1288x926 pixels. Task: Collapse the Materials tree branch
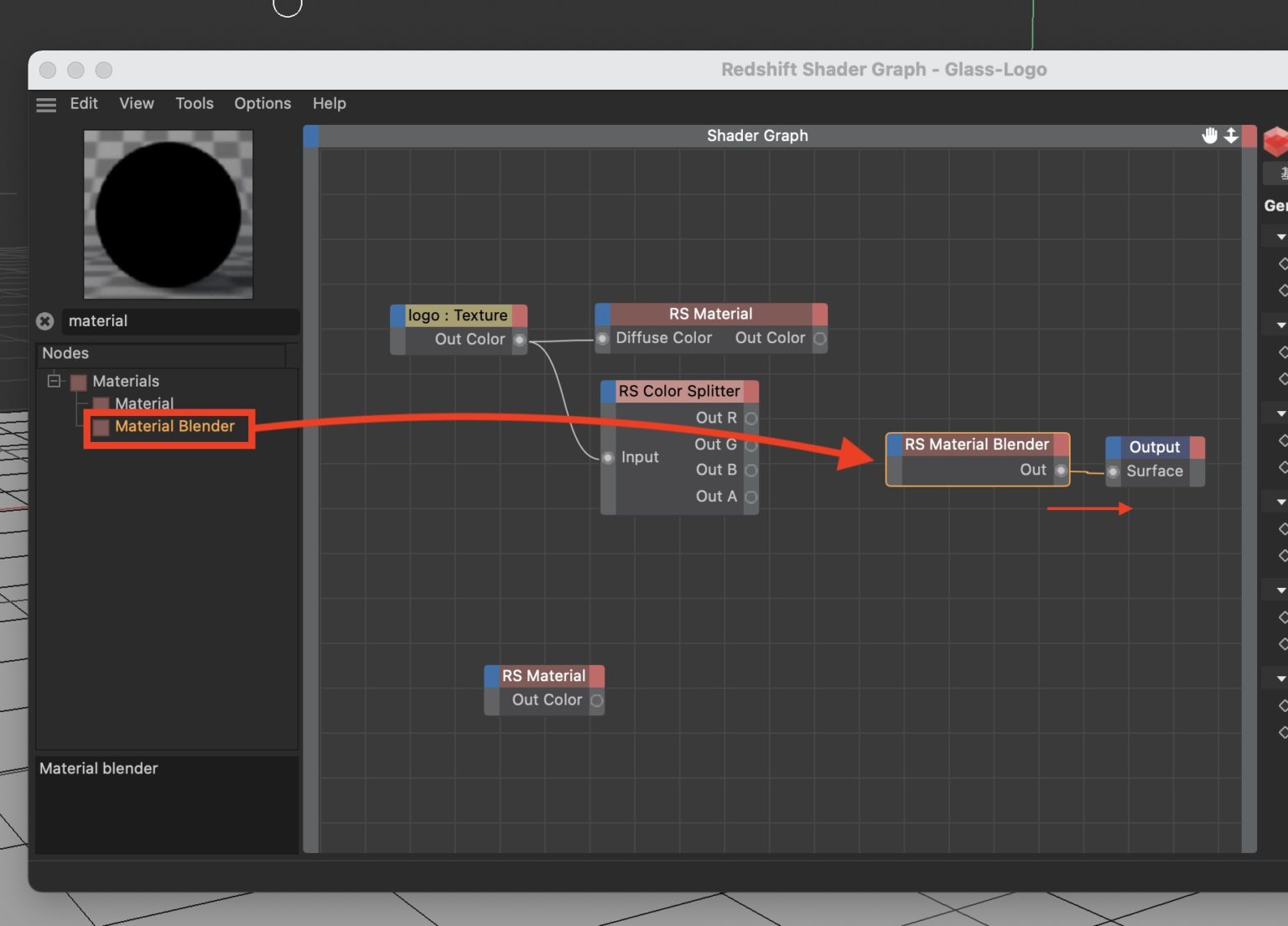(x=53, y=381)
